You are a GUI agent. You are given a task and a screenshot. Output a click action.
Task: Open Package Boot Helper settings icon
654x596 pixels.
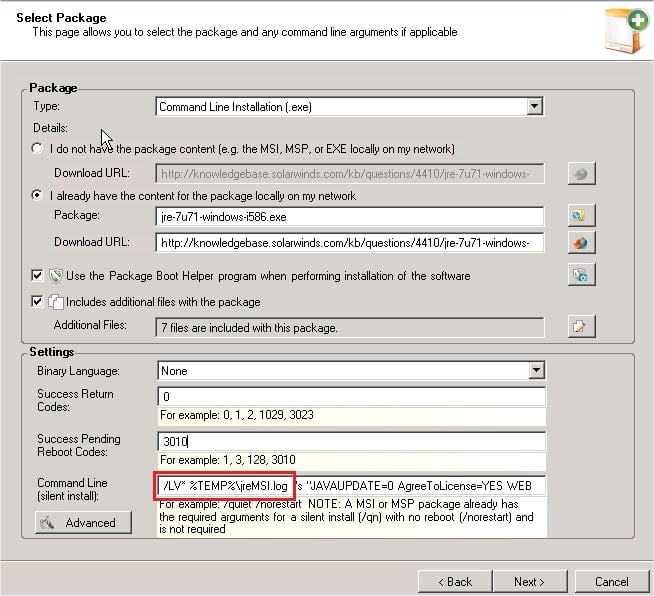[x=581, y=274]
